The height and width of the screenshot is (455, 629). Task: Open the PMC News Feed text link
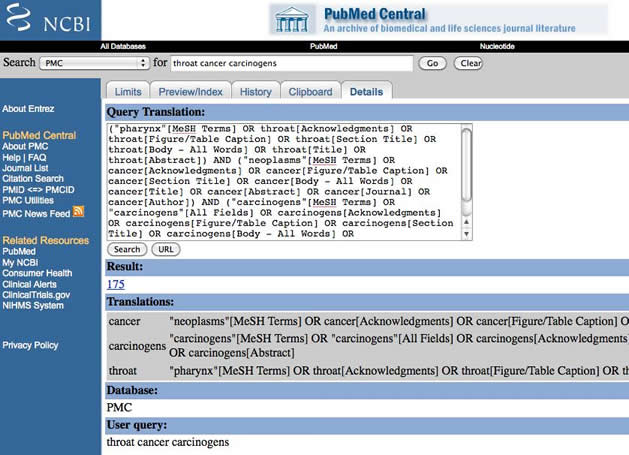[36, 214]
